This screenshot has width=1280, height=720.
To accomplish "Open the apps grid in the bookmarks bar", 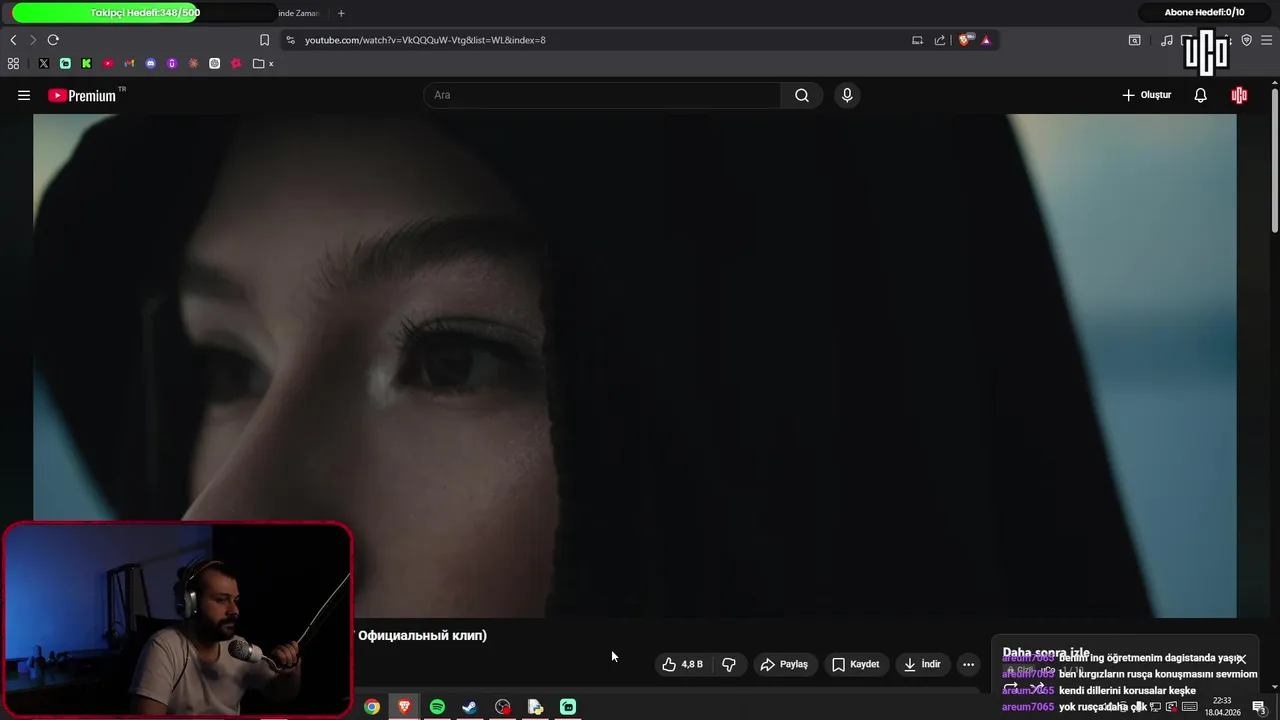I will point(13,63).
